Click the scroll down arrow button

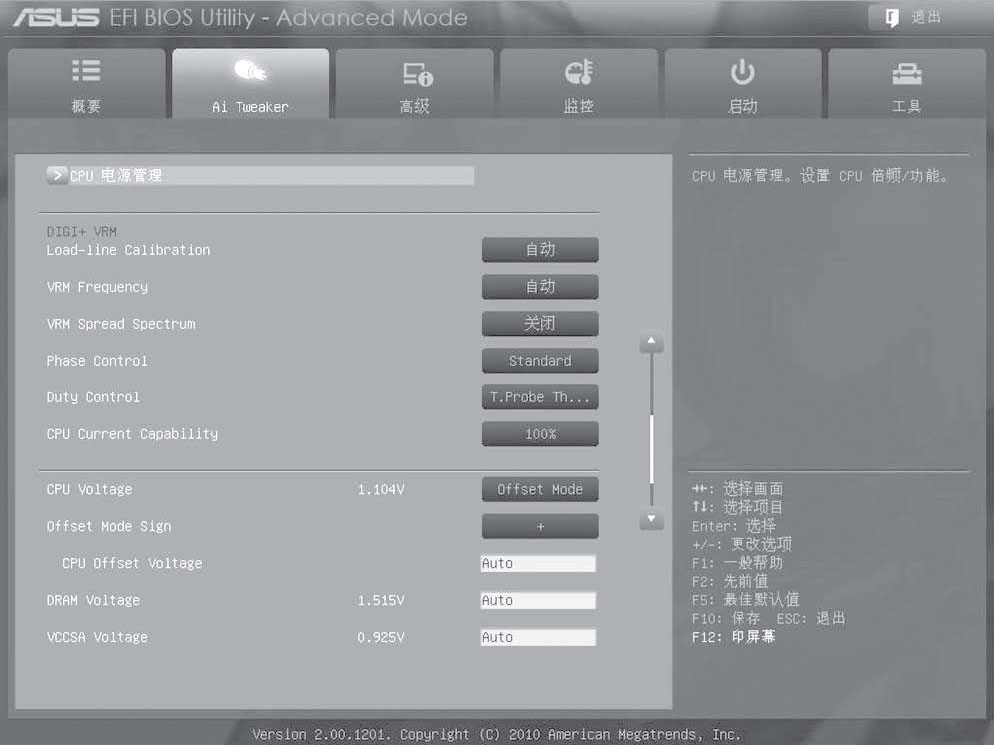click(x=651, y=519)
